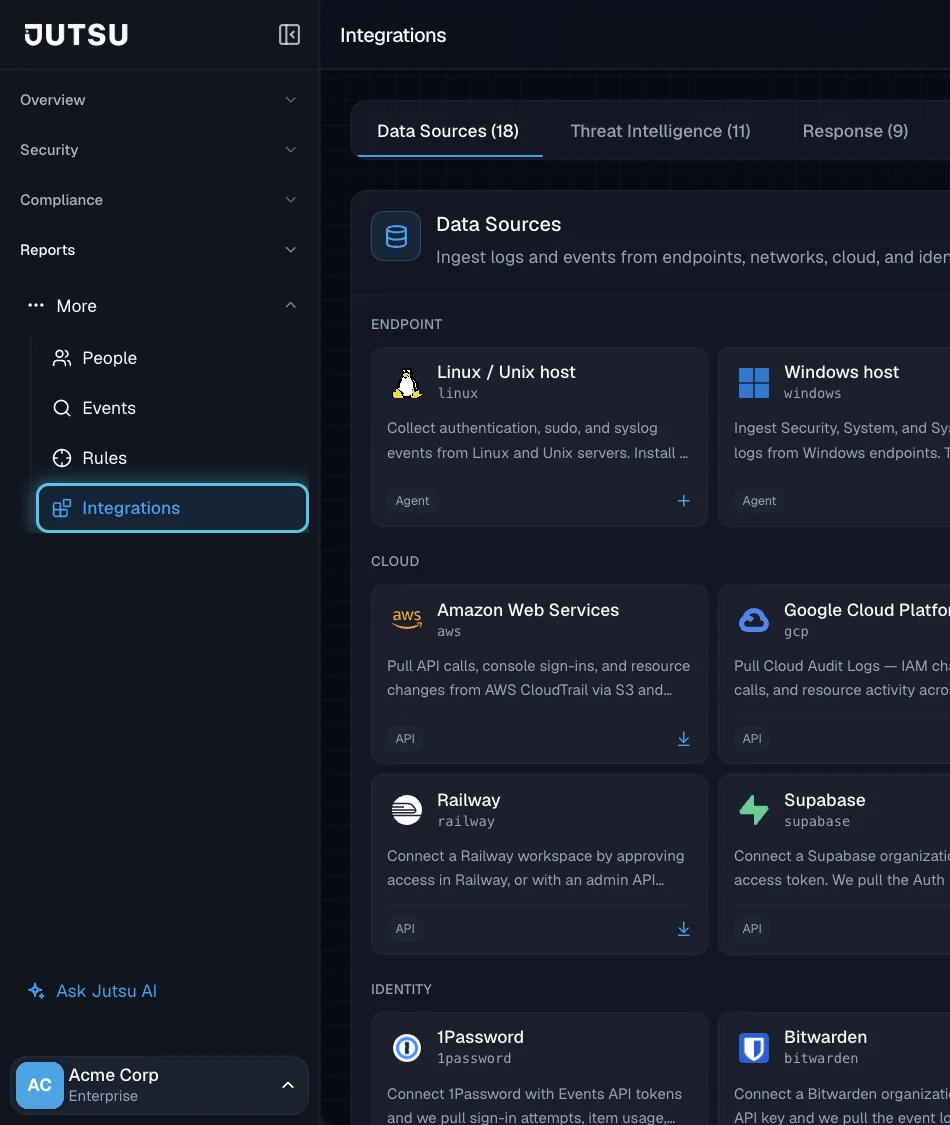
Task: Click the 1Password logo icon
Action: [x=407, y=1048]
